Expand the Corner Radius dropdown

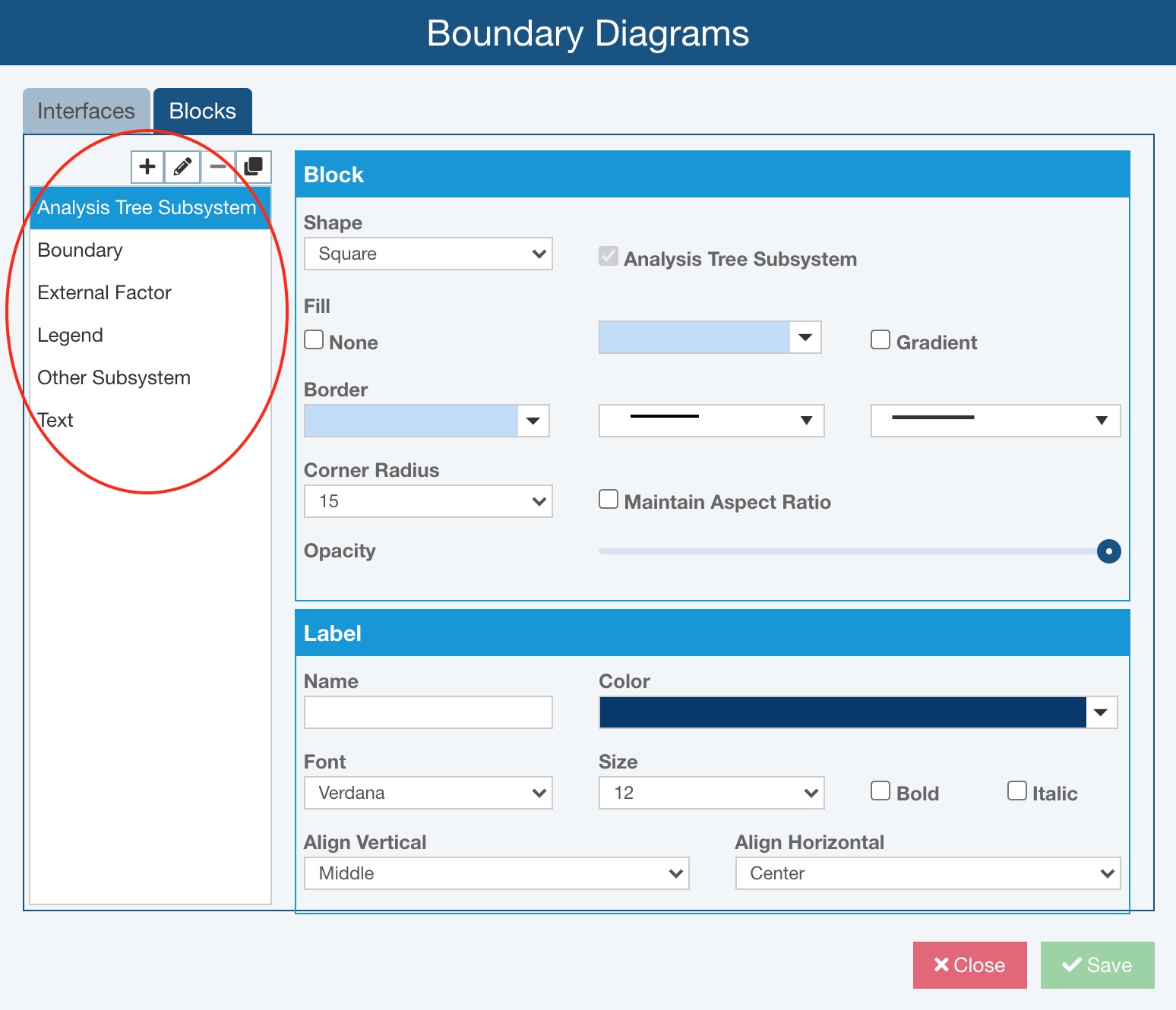coord(428,501)
